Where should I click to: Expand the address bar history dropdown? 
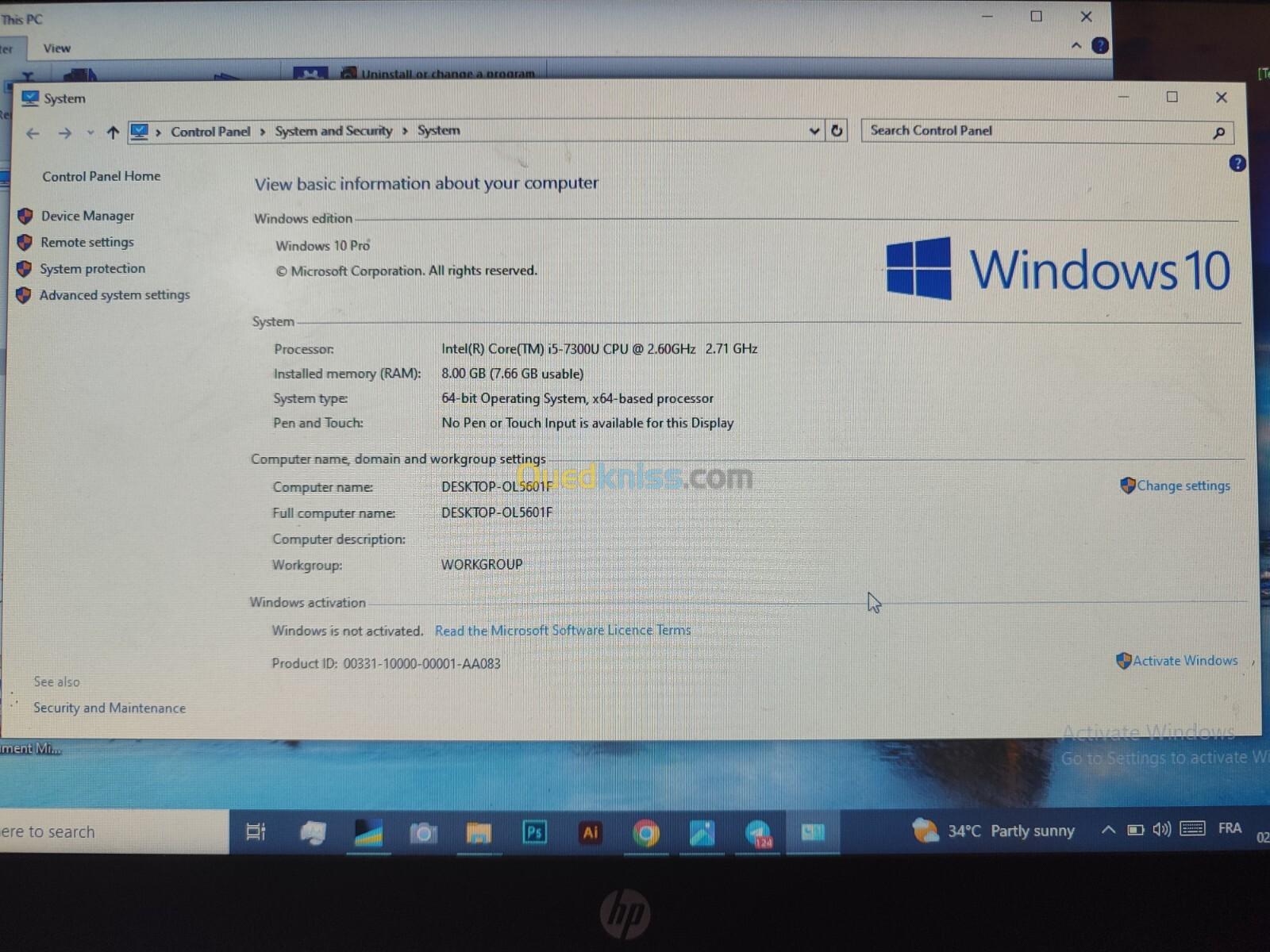tap(814, 131)
